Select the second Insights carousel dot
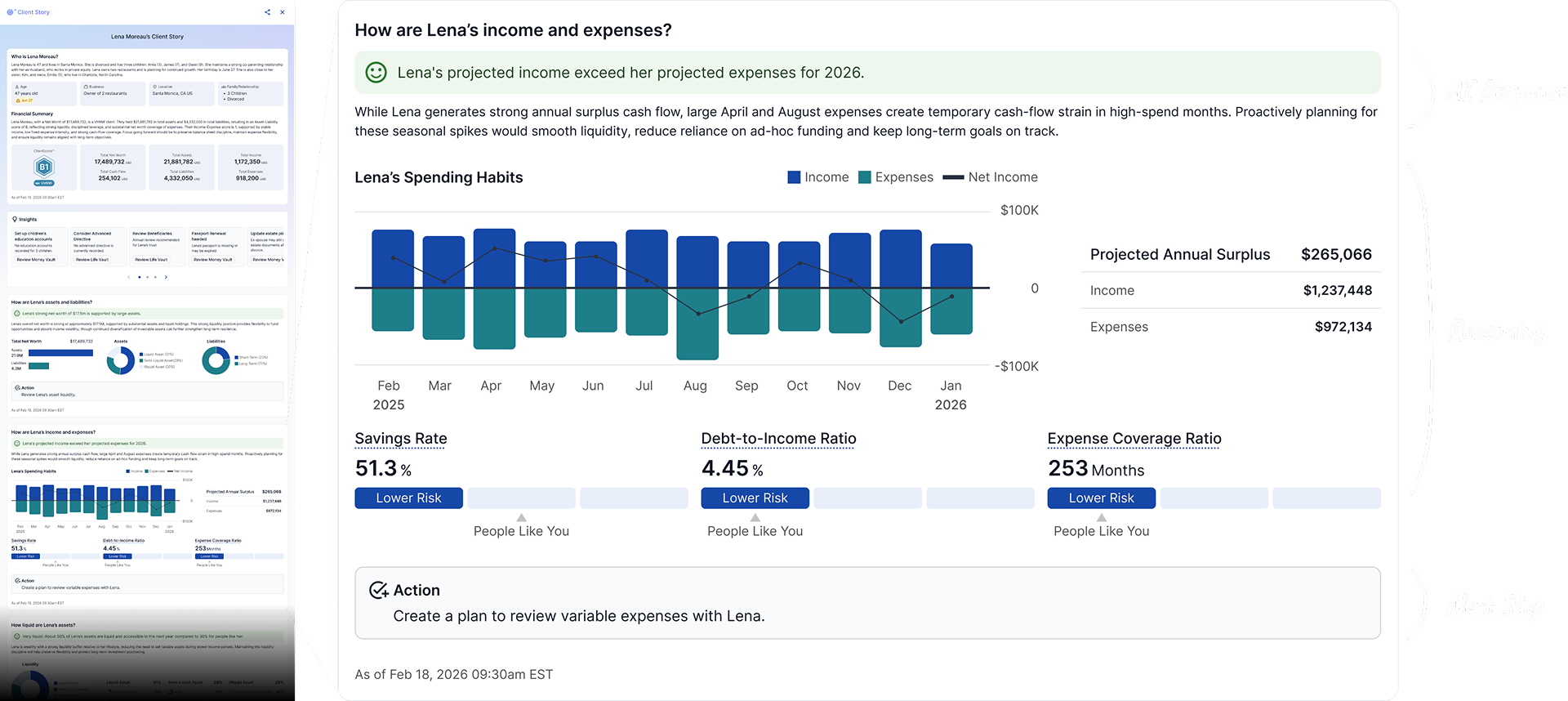Screen dimensions: 1568x701 [x=147, y=277]
